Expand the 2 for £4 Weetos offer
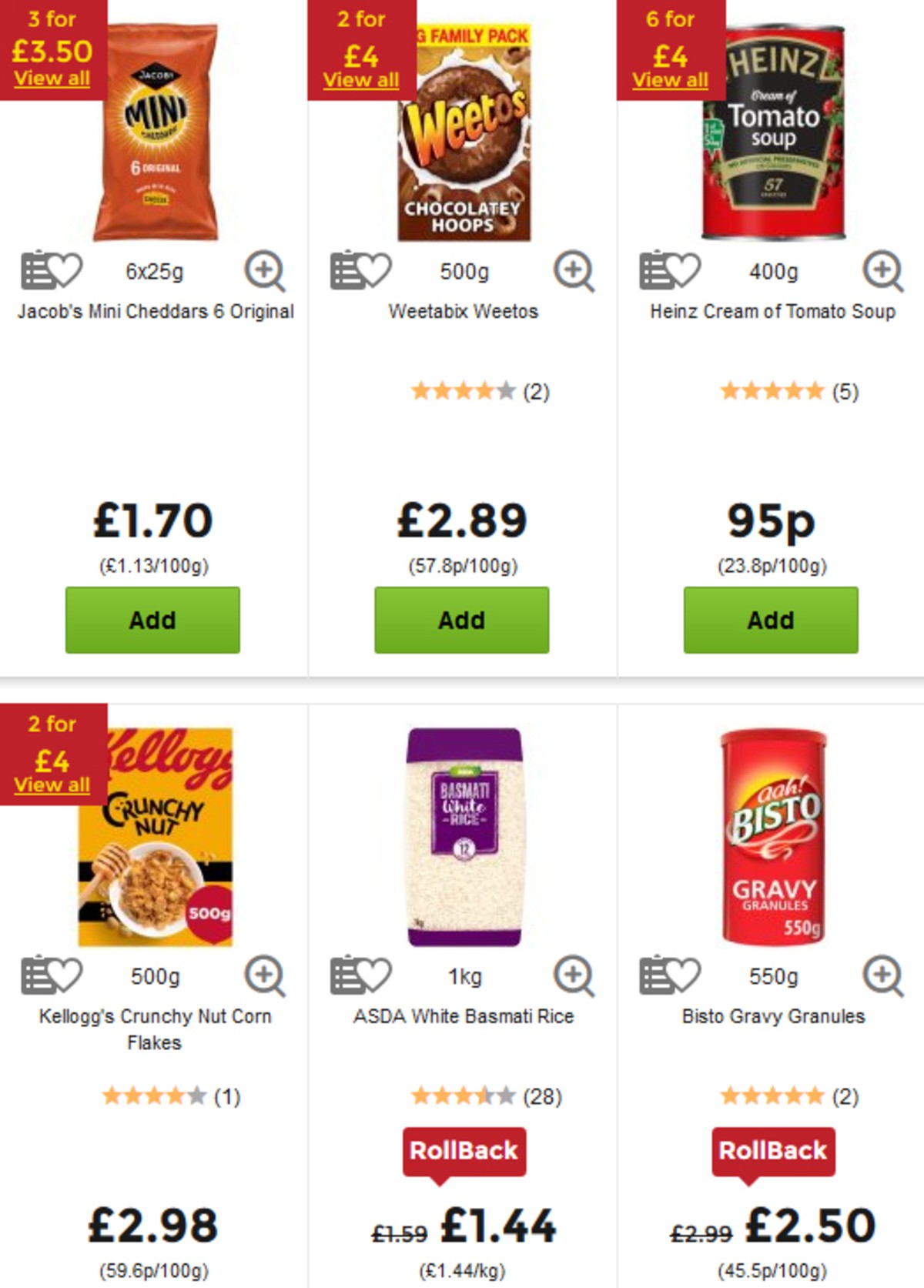The image size is (924, 1288). pos(360,79)
